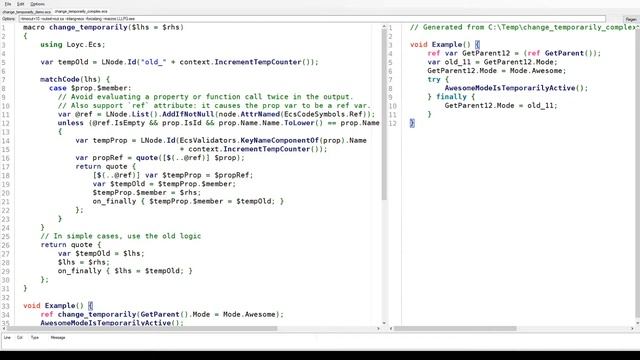Click 'var $tempOld = $lhs;' line

point(101,253)
